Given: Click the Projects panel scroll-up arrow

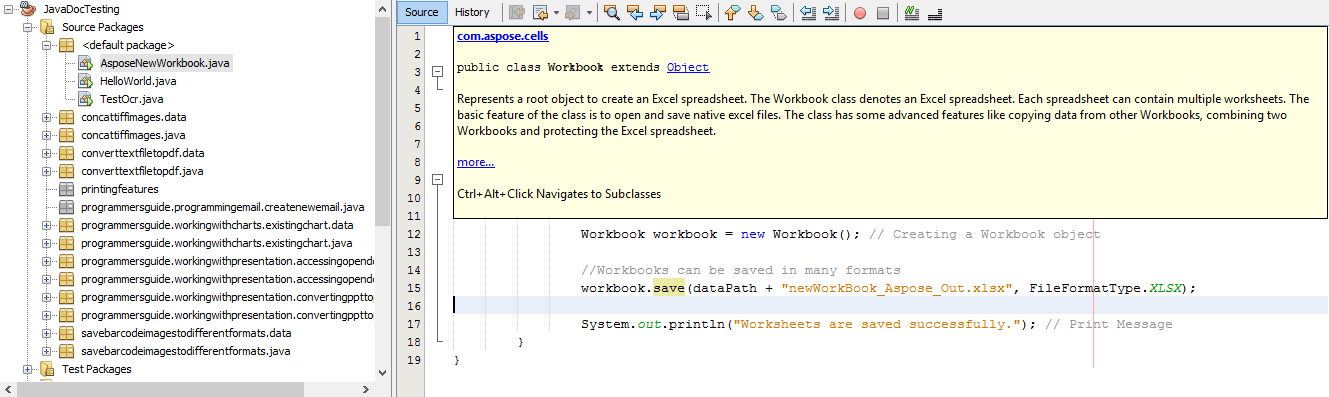Looking at the screenshot, I should click(383, 8).
